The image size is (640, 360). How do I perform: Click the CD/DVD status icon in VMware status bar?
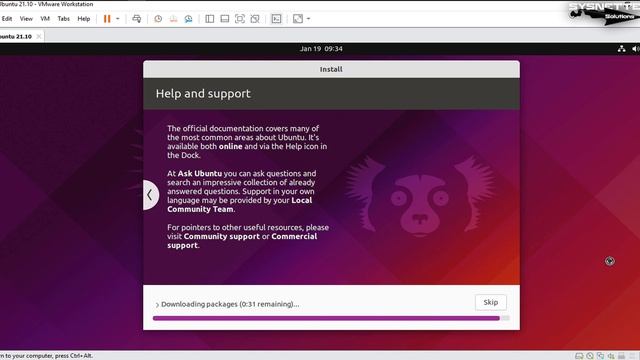click(590, 356)
